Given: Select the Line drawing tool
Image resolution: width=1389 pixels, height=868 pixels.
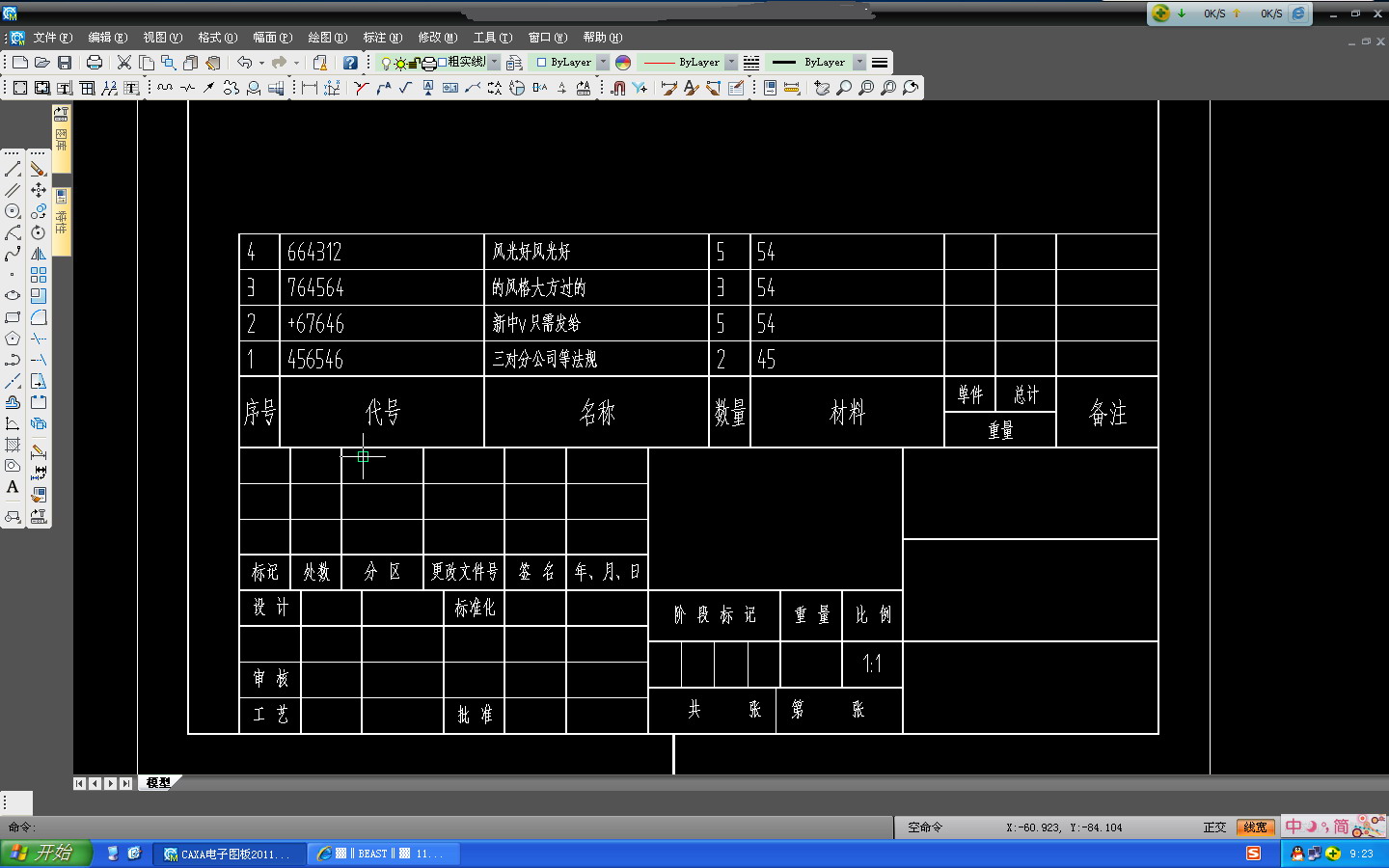Looking at the screenshot, I should click(x=13, y=170).
